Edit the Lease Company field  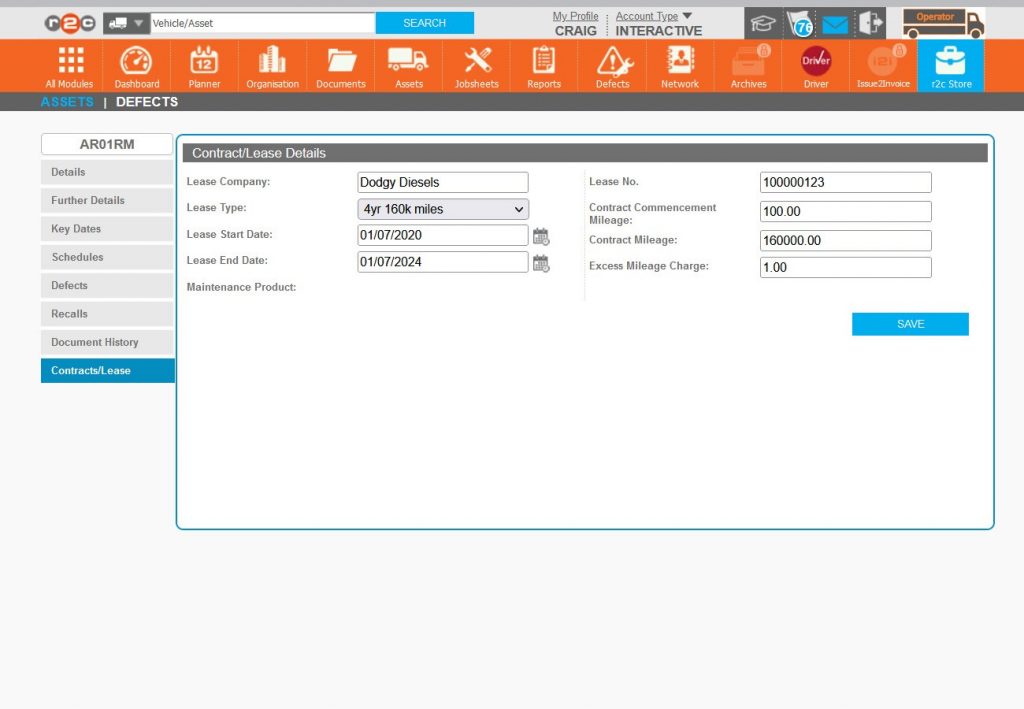coord(442,182)
